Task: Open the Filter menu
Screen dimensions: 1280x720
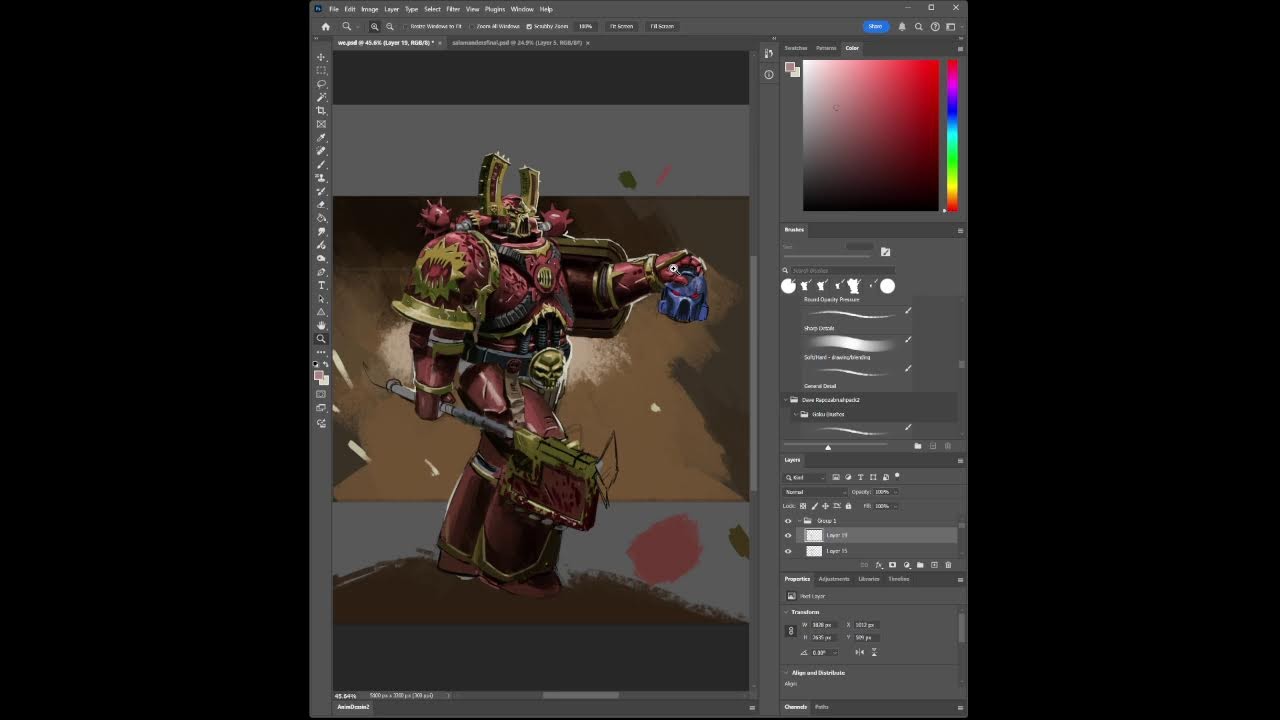Action: pyautogui.click(x=453, y=9)
